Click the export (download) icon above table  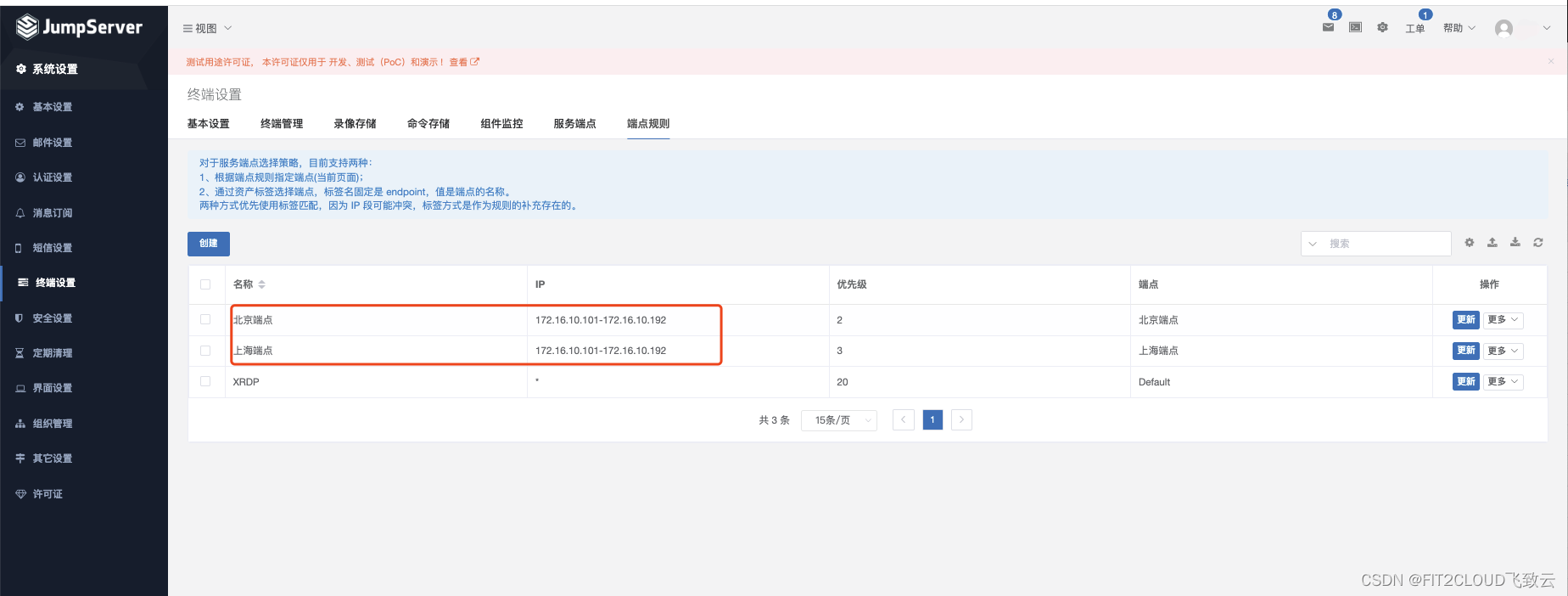click(1515, 243)
